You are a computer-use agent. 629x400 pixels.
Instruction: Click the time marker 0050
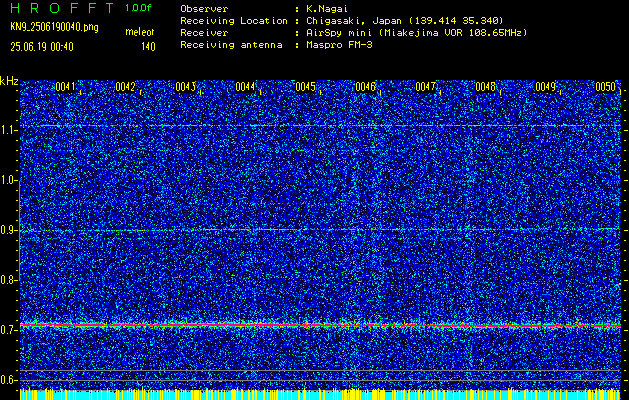[x=605, y=87]
